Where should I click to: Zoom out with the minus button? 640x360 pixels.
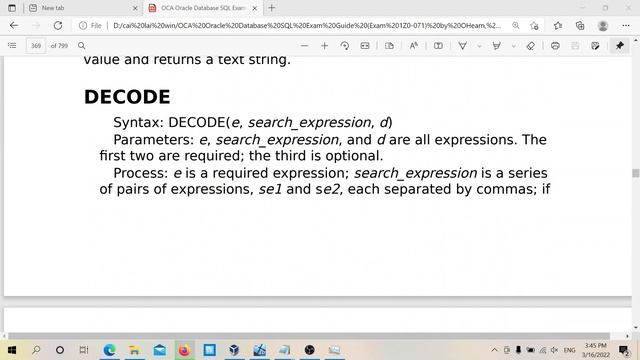tap(304, 46)
